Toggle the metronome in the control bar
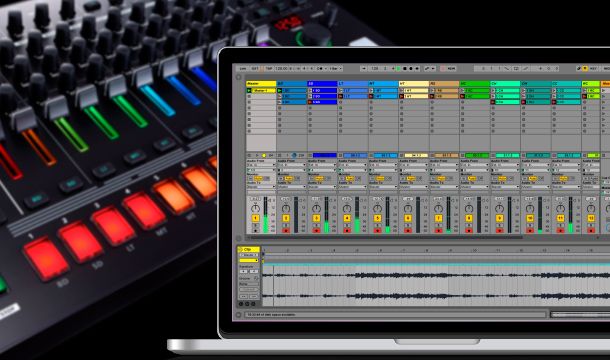The image size is (610, 360). (320, 68)
